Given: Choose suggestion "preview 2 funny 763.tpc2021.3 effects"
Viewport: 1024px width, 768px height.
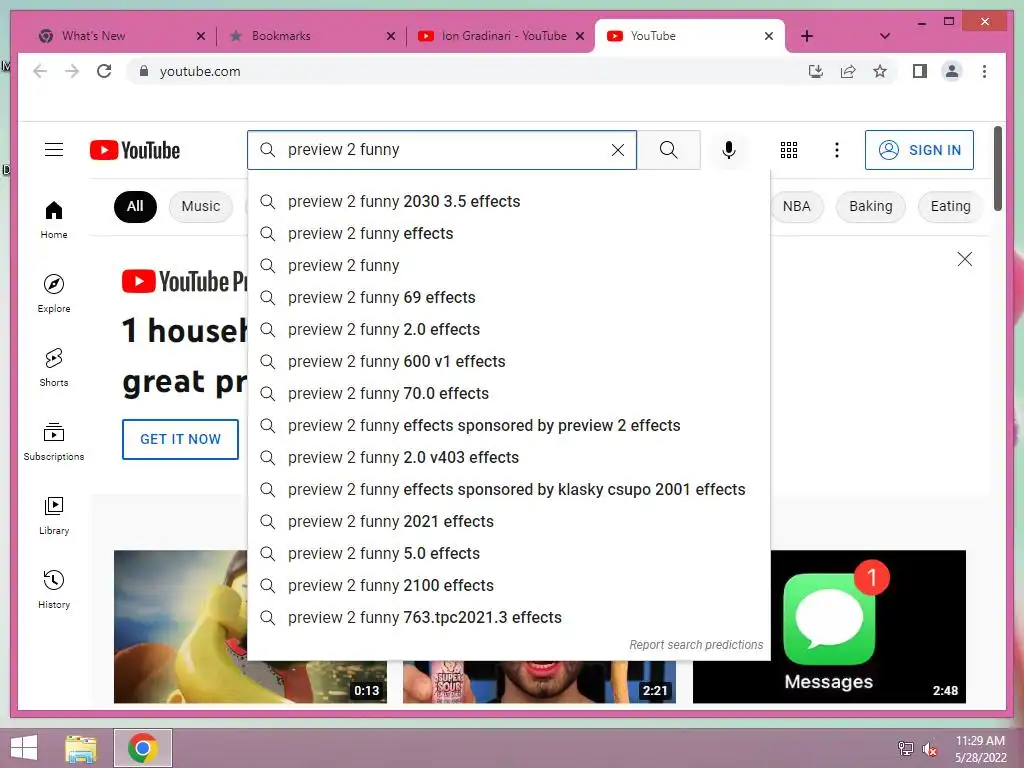Looking at the screenshot, I should (x=509, y=618).
